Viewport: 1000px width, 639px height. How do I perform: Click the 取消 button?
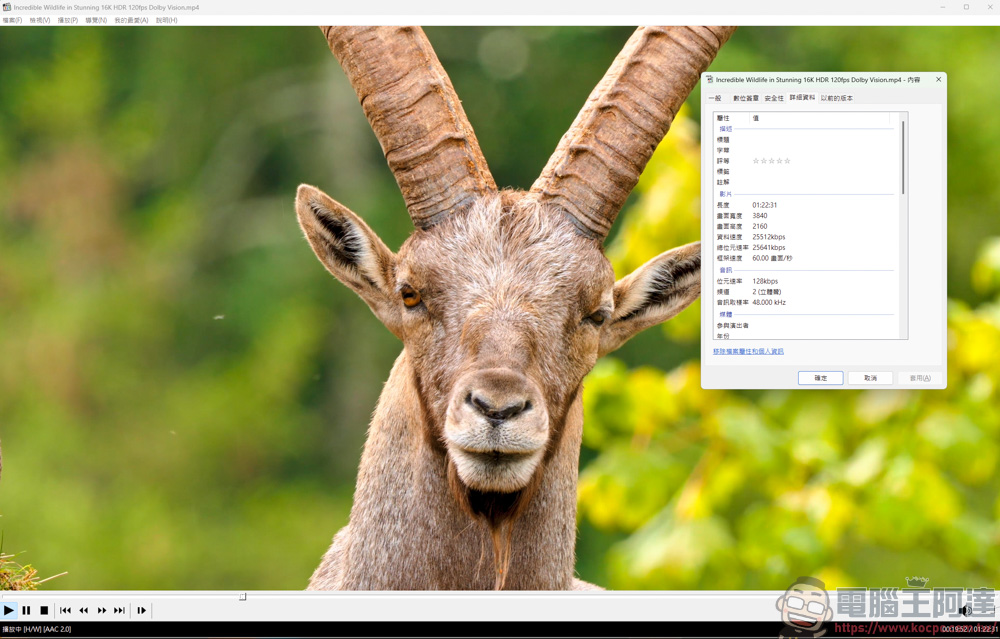pyautogui.click(x=870, y=378)
